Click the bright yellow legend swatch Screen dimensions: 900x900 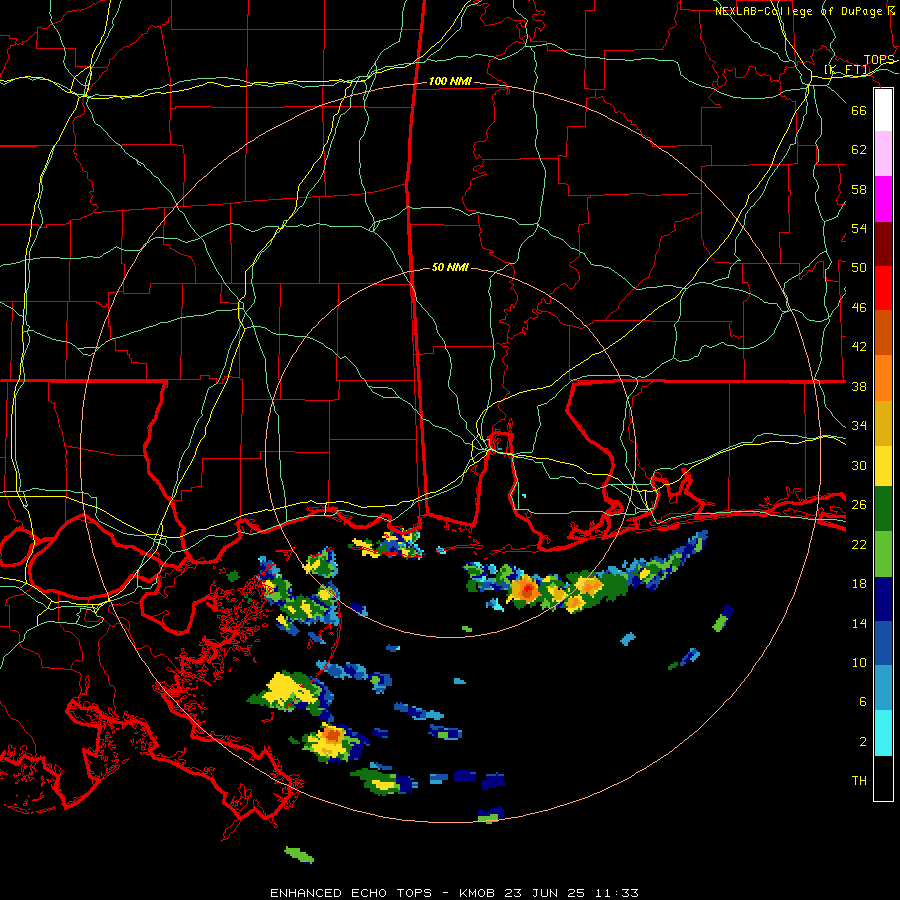[x=883, y=466]
